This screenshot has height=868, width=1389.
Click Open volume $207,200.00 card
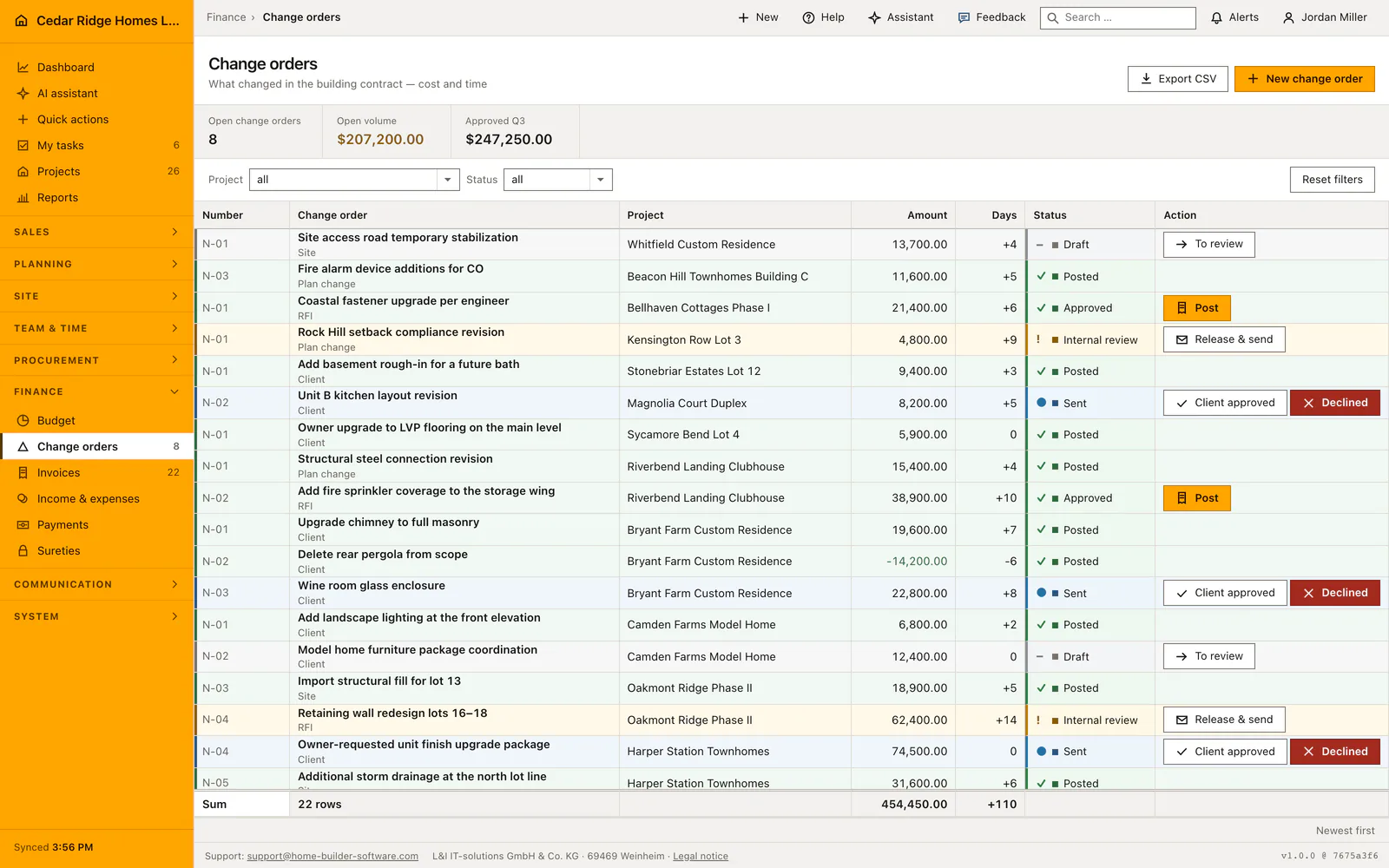click(386, 132)
